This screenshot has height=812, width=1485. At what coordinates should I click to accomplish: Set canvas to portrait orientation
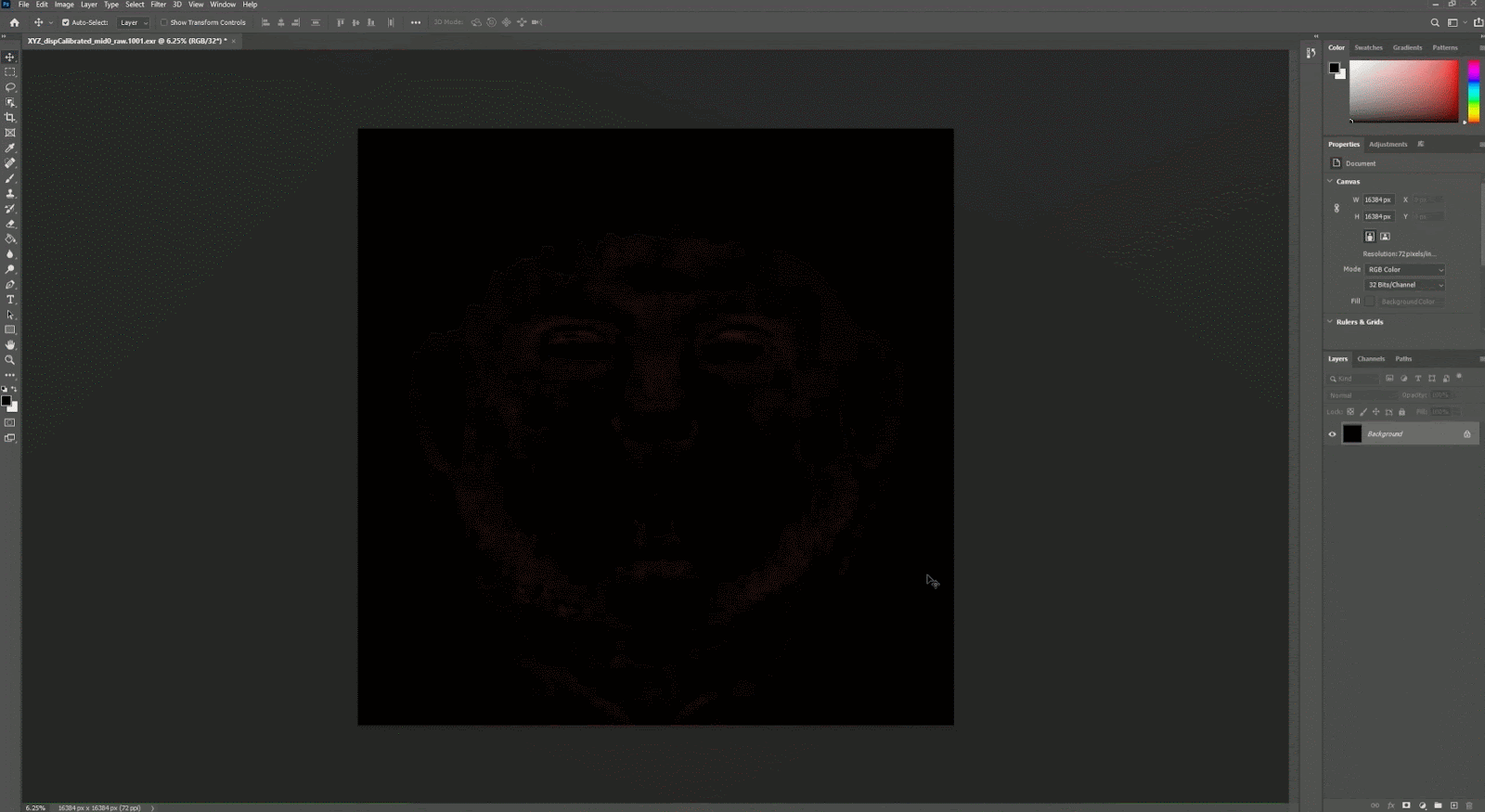point(1369,236)
